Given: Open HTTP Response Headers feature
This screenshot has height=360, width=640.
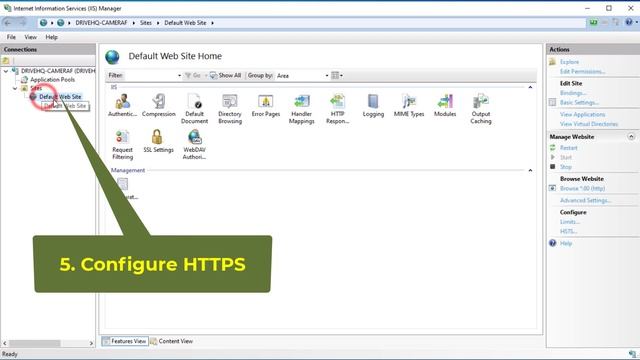Looking at the screenshot, I should (338, 109).
